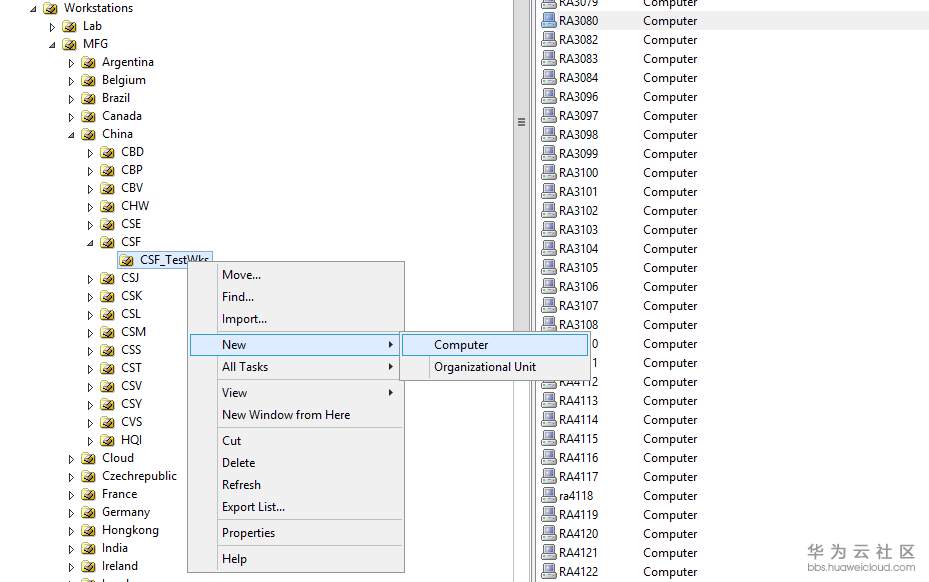Click the China OU folder icon
This screenshot has height=582, width=929.
[88, 135]
